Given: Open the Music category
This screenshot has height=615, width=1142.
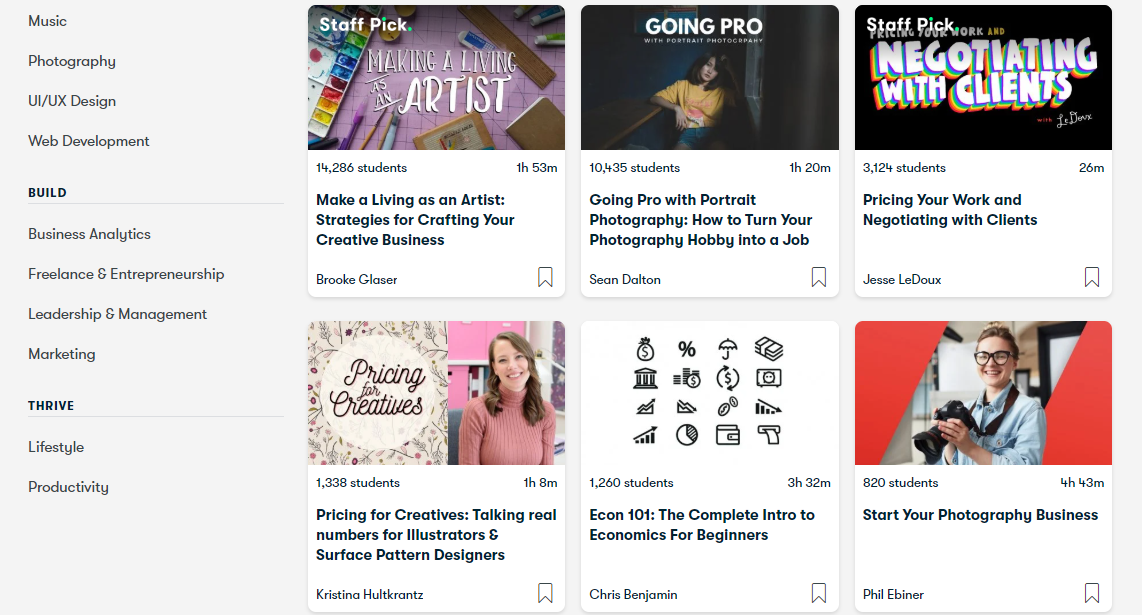Looking at the screenshot, I should click(x=48, y=21).
